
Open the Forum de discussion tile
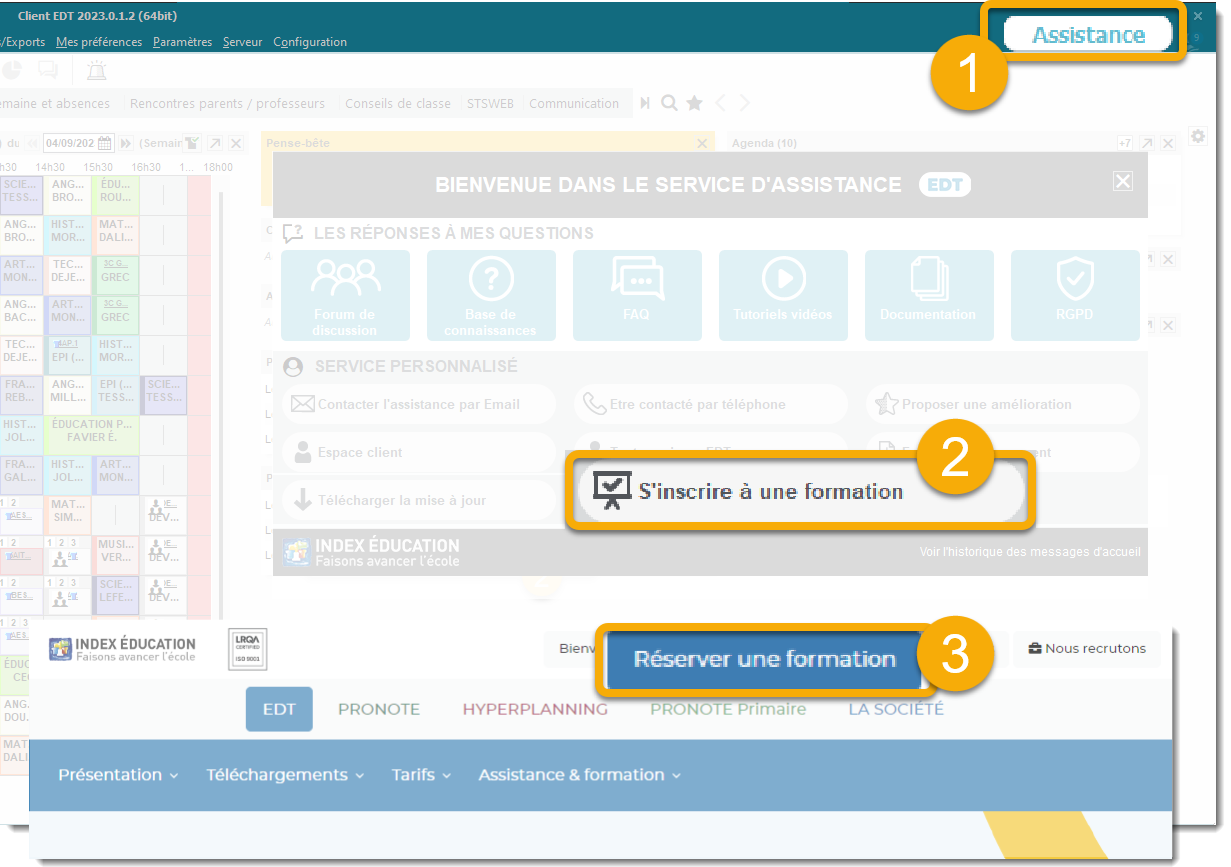coord(345,295)
